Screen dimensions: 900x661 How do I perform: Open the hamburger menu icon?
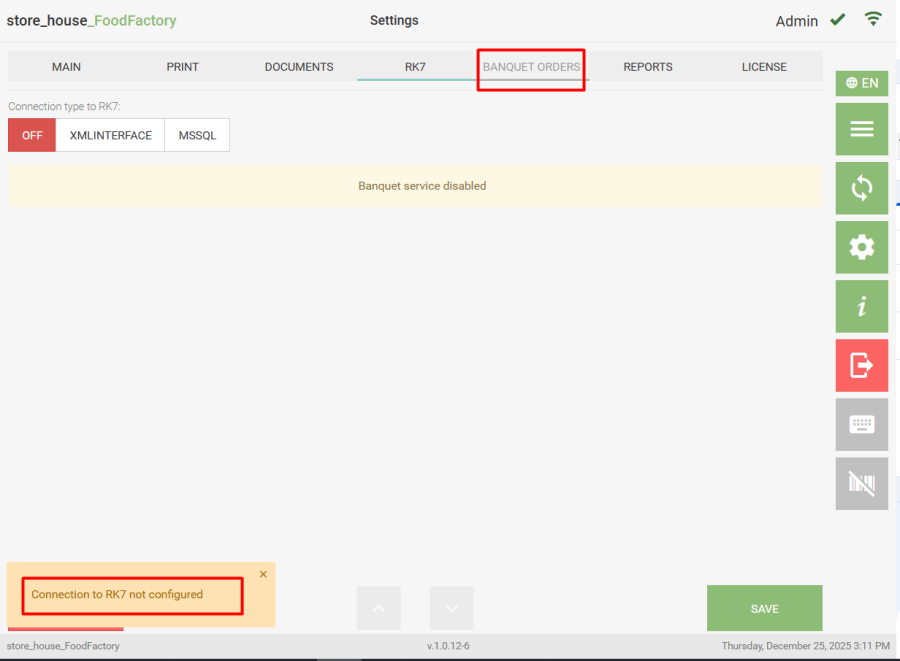(861, 129)
